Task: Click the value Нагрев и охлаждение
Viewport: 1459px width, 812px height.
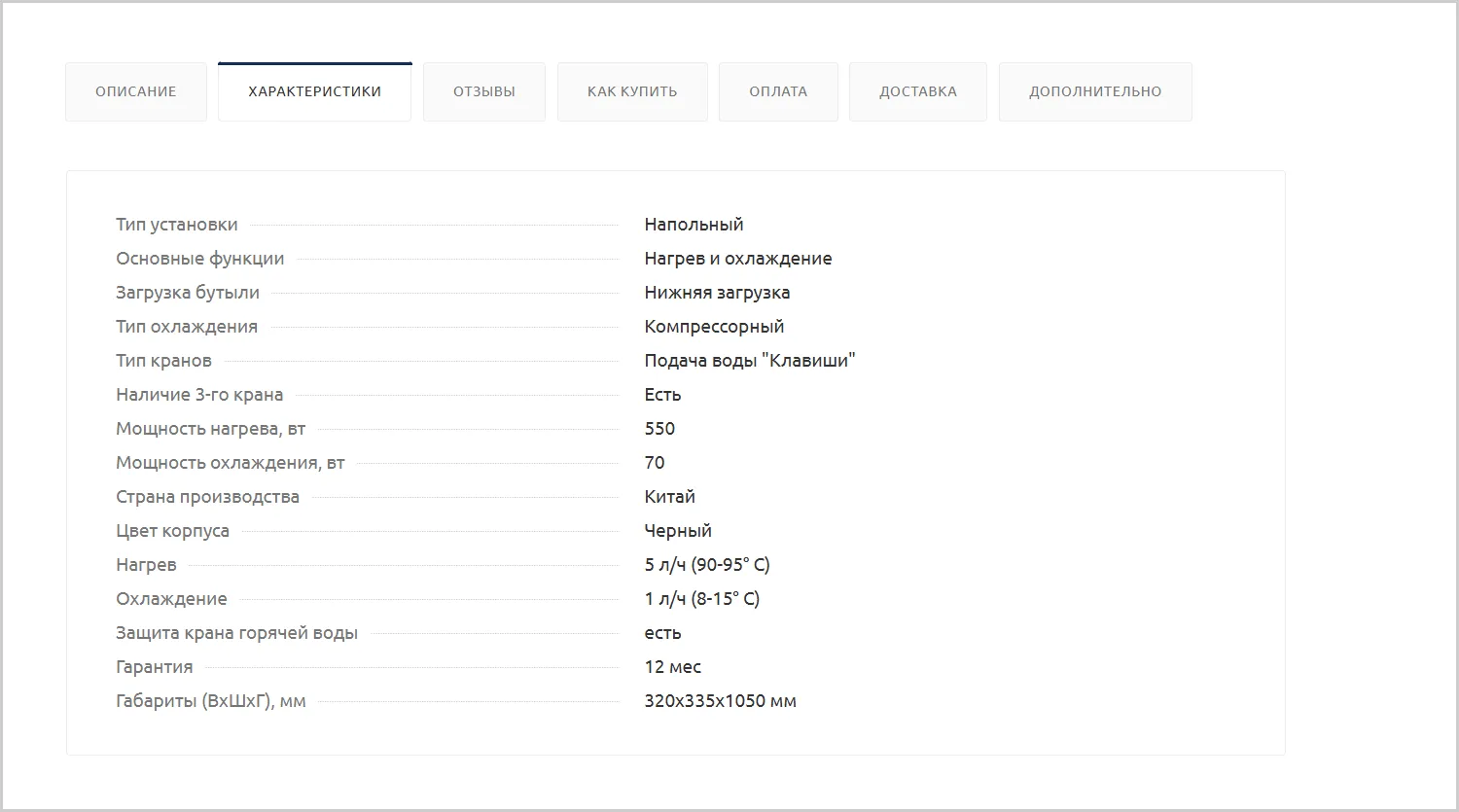Action: (738, 259)
